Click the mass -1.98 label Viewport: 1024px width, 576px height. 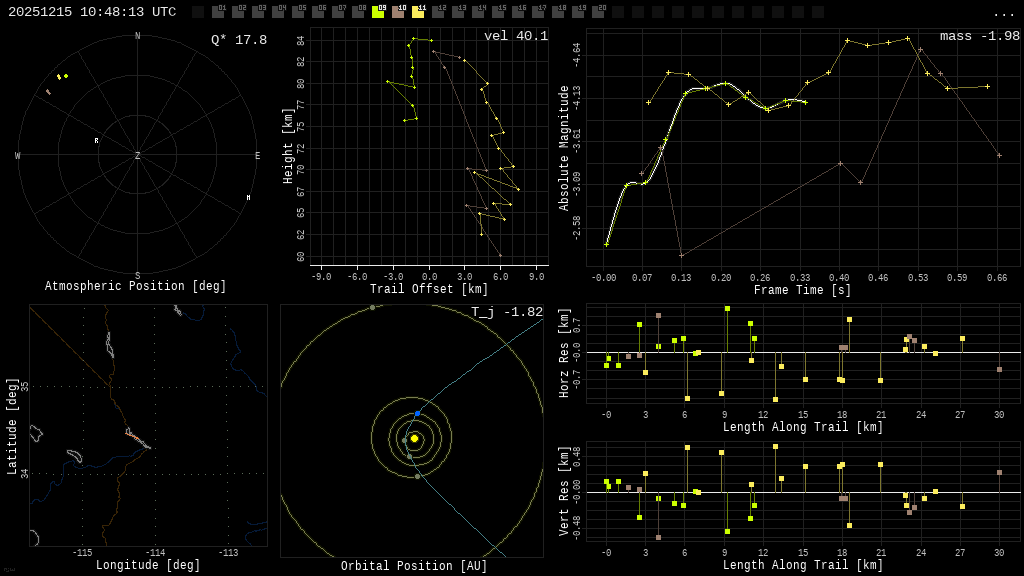(x=979, y=37)
